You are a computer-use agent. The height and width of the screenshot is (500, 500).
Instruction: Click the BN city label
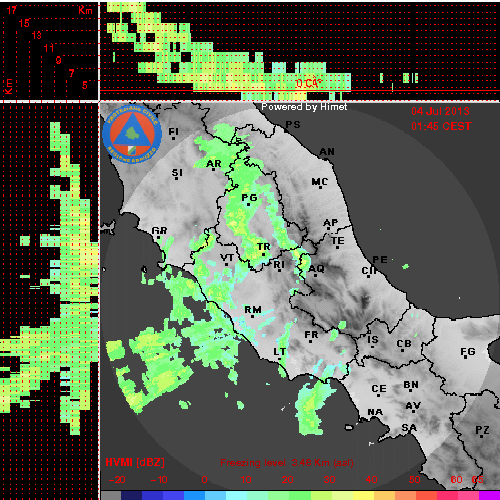[x=411, y=385]
